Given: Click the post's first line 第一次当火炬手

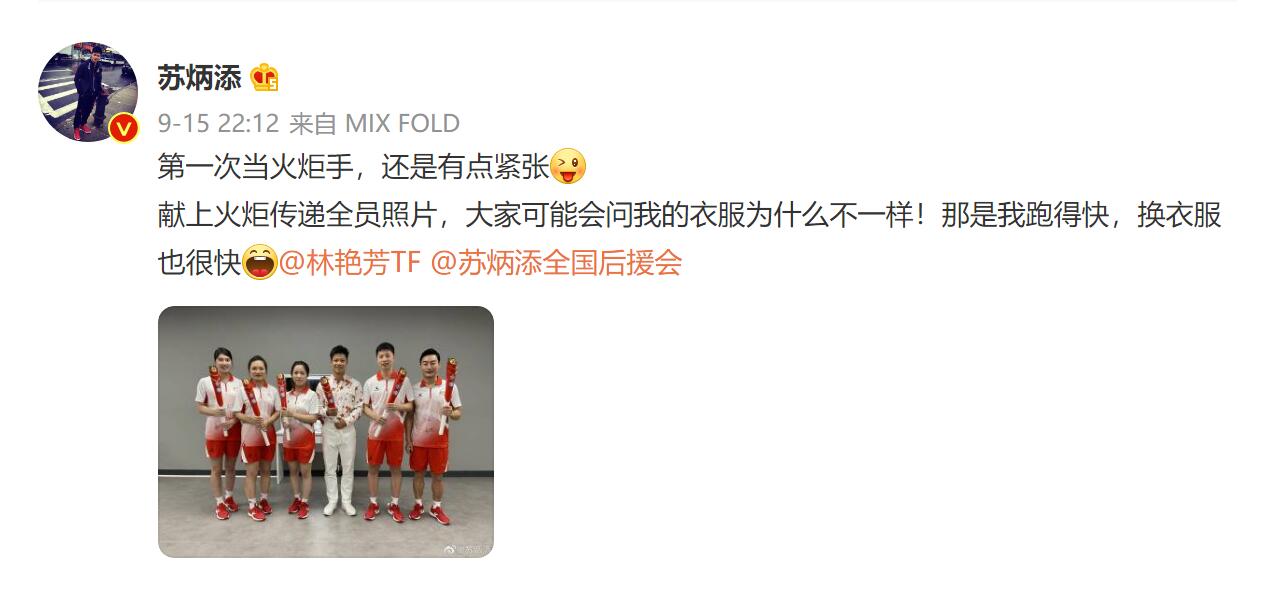Looking at the screenshot, I should 256,166.
